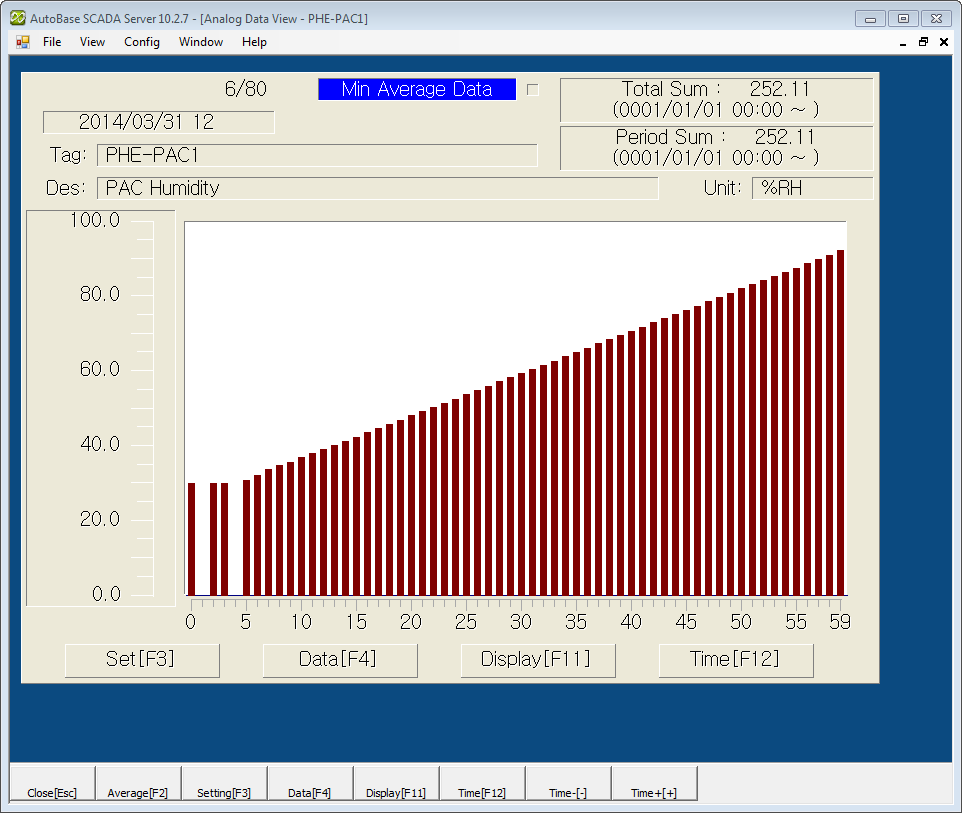This screenshot has height=813, width=962.
Task: Click the Period Sum 252.11 box
Action: (716, 148)
